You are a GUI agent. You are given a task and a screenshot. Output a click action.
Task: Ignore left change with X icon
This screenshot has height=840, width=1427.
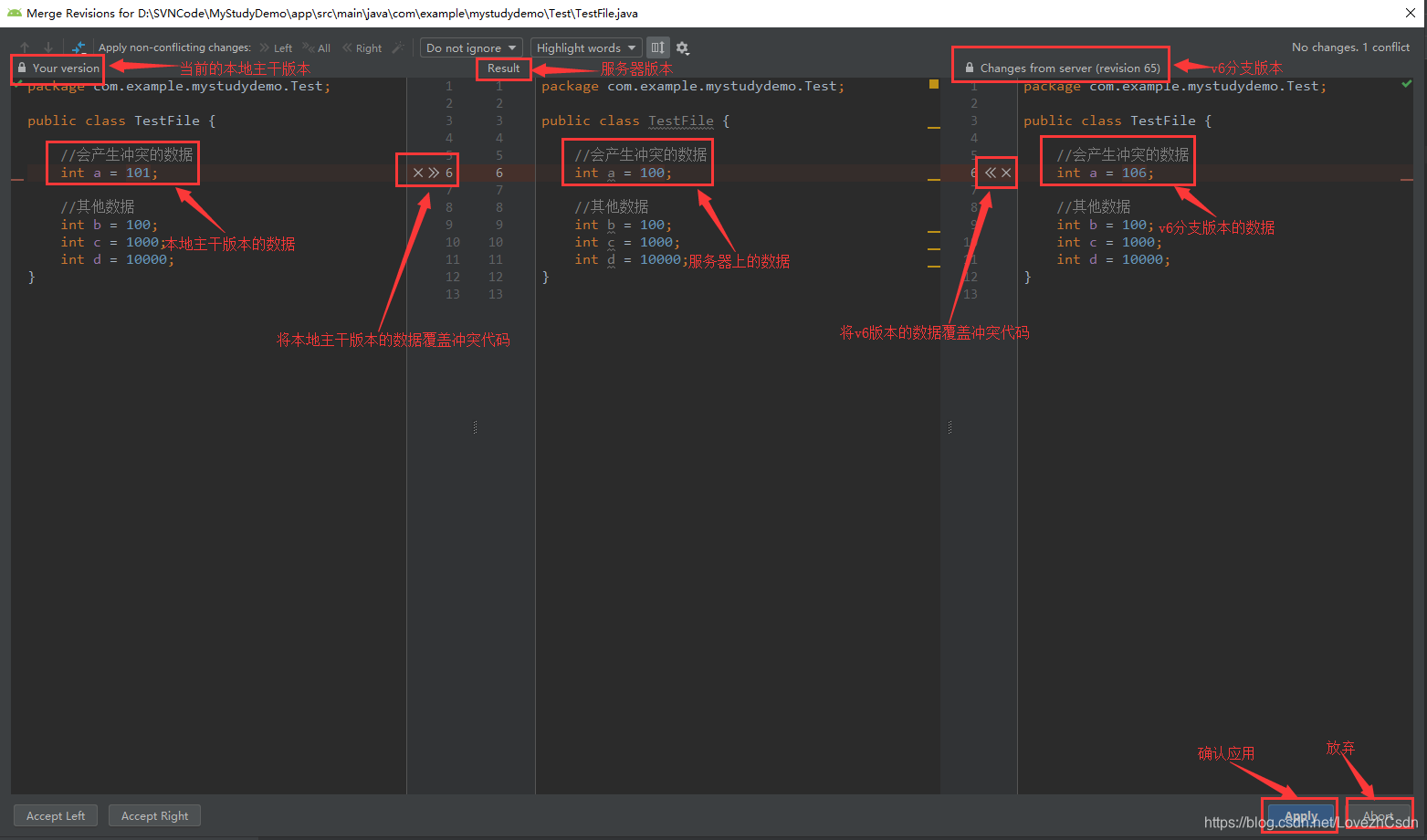coord(418,173)
